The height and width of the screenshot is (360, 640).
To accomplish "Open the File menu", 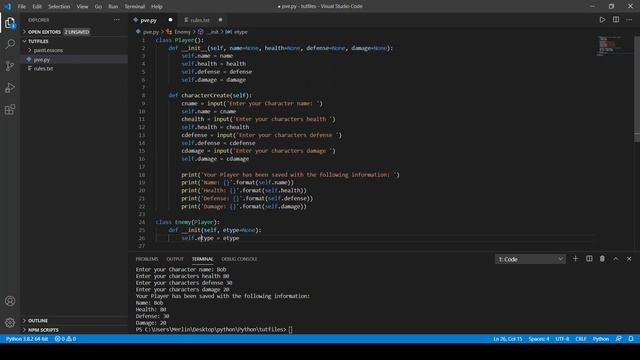I will click(x=22, y=7).
